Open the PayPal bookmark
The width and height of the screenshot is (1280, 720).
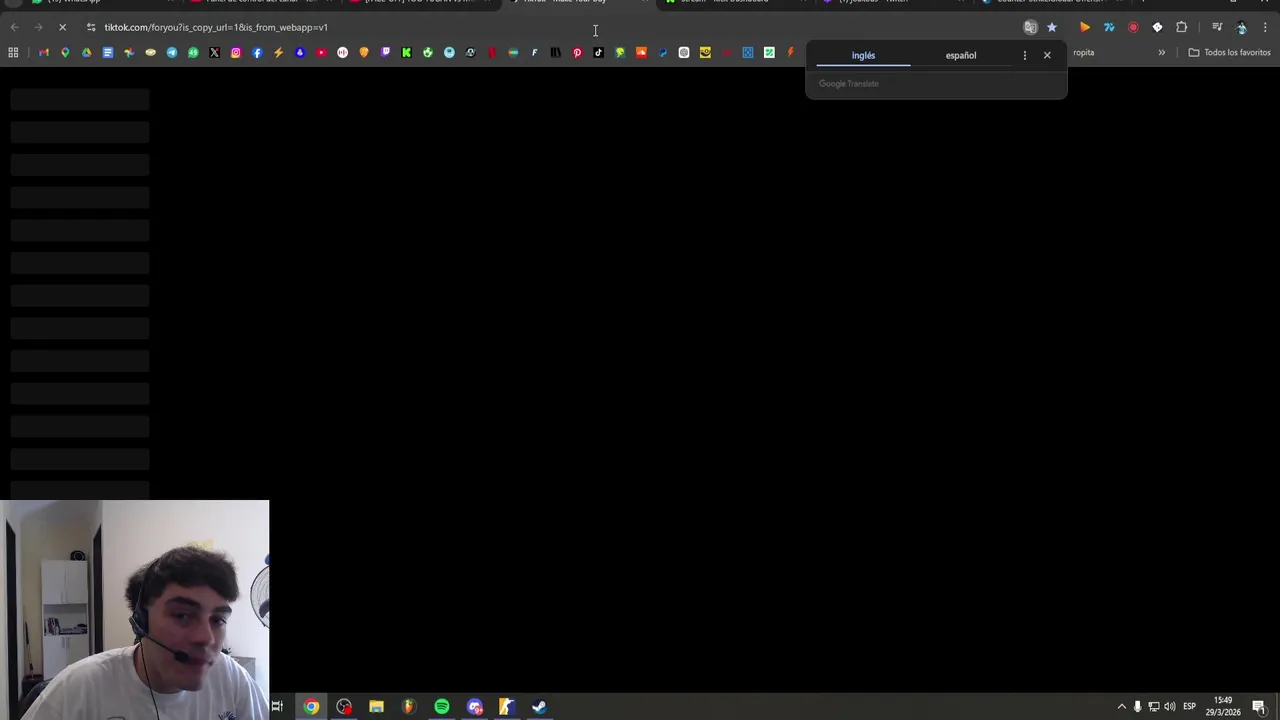(x=662, y=52)
